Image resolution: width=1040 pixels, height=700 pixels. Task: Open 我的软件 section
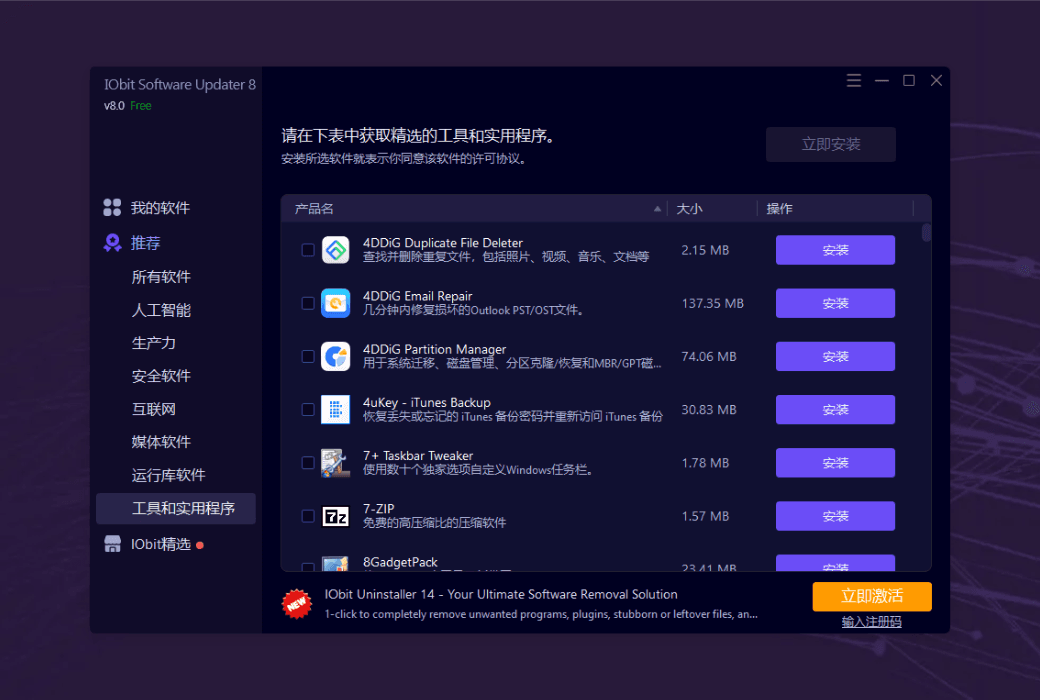[160, 208]
